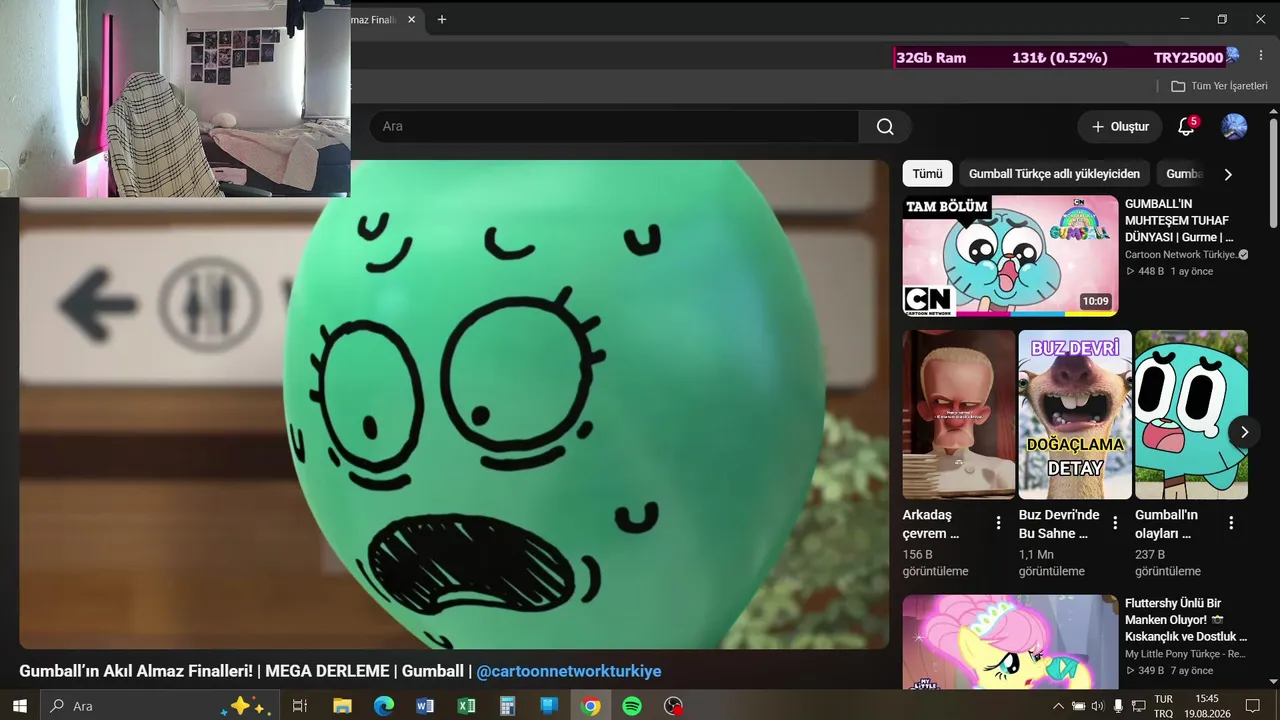Open options menu for Buz Devri'nde short

[1115, 523]
